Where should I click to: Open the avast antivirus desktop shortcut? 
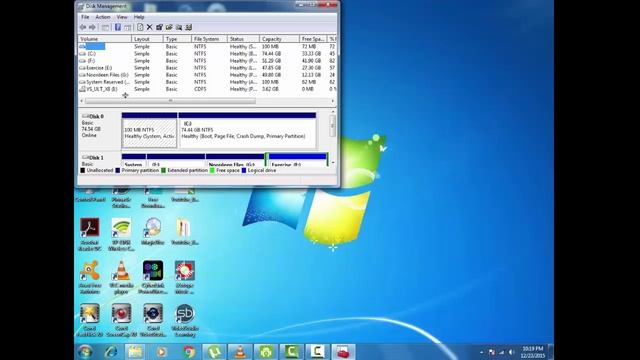(x=90, y=277)
